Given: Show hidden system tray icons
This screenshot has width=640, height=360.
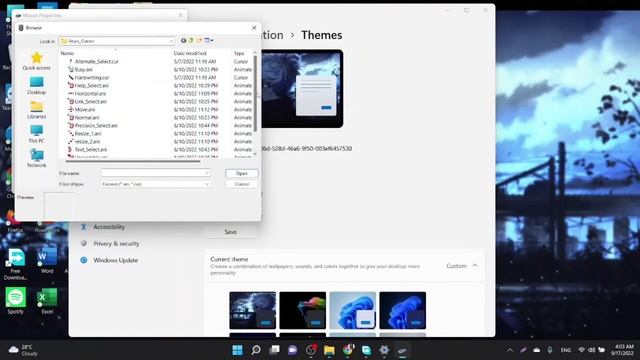Looking at the screenshot, I should (x=510, y=350).
